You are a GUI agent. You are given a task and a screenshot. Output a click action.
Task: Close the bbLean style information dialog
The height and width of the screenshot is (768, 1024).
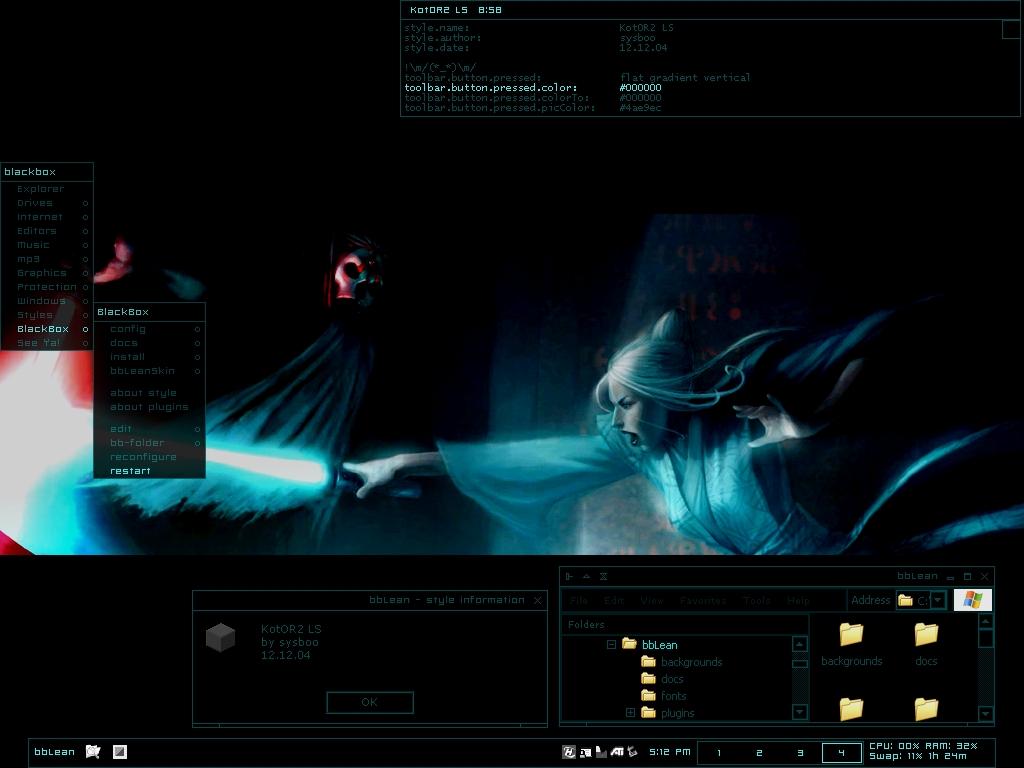pyautogui.click(x=537, y=600)
